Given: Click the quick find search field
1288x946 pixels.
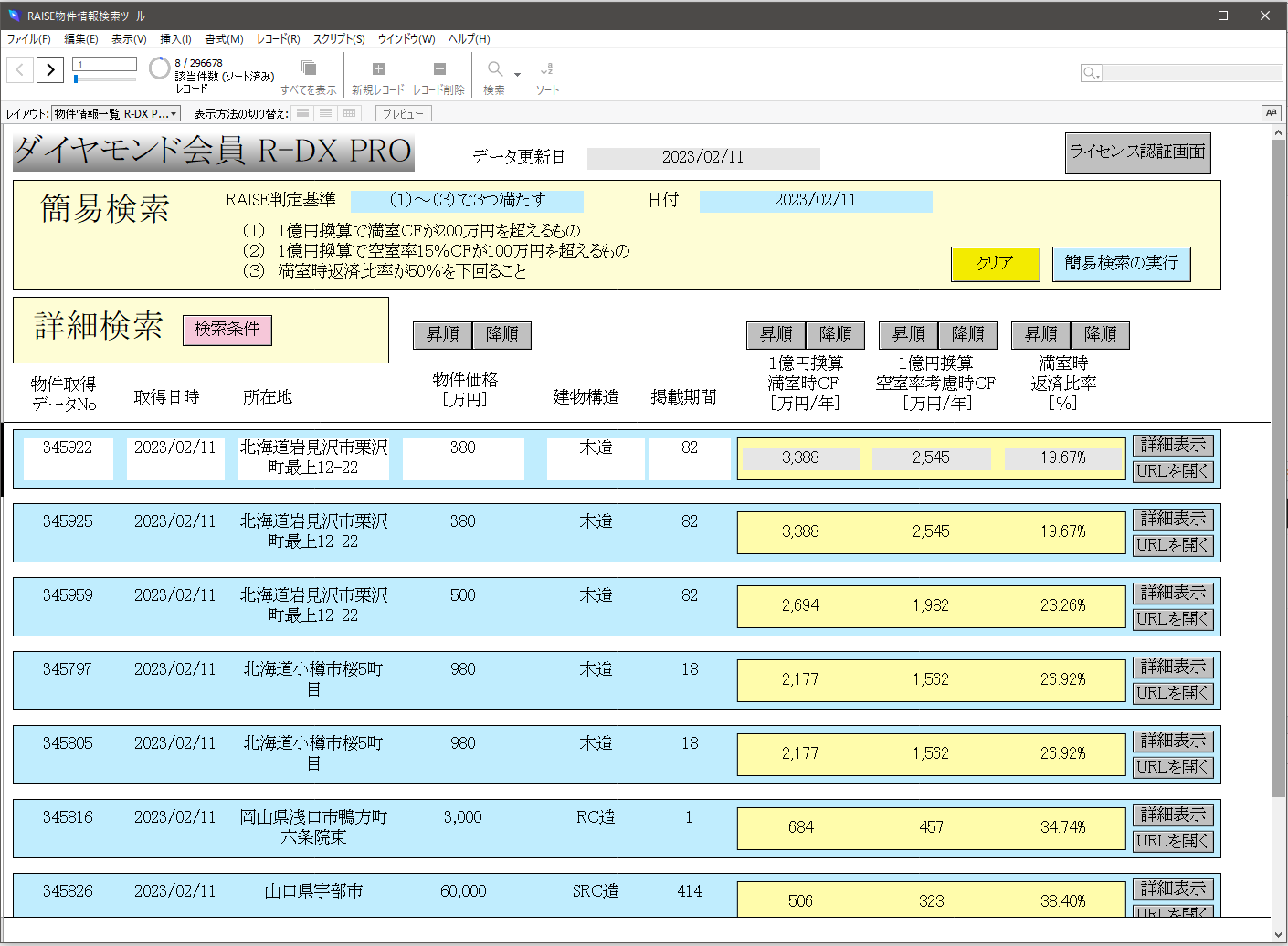Looking at the screenshot, I should [x=1192, y=73].
